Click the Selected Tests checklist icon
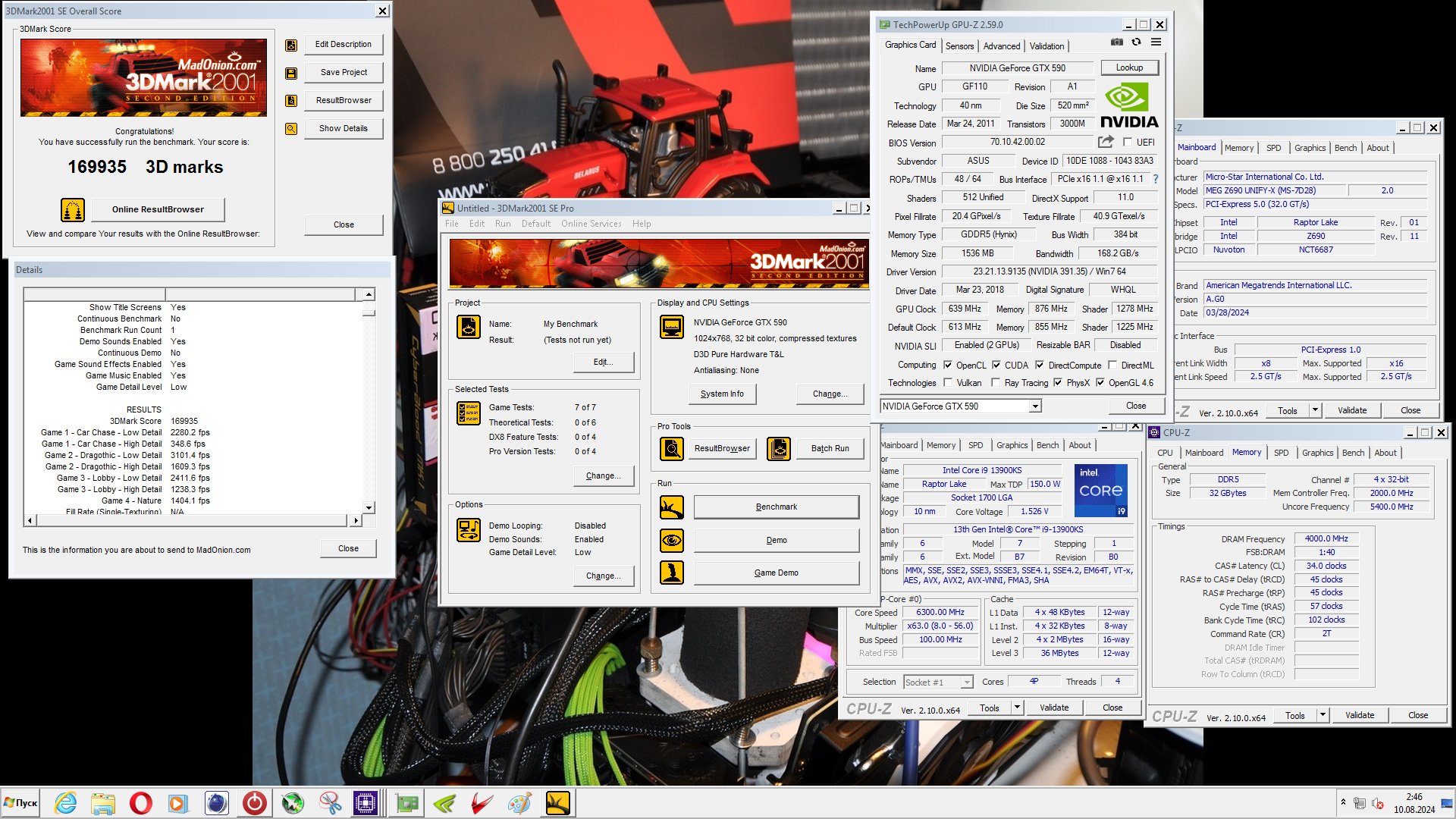This screenshot has width=1456, height=819. [469, 413]
